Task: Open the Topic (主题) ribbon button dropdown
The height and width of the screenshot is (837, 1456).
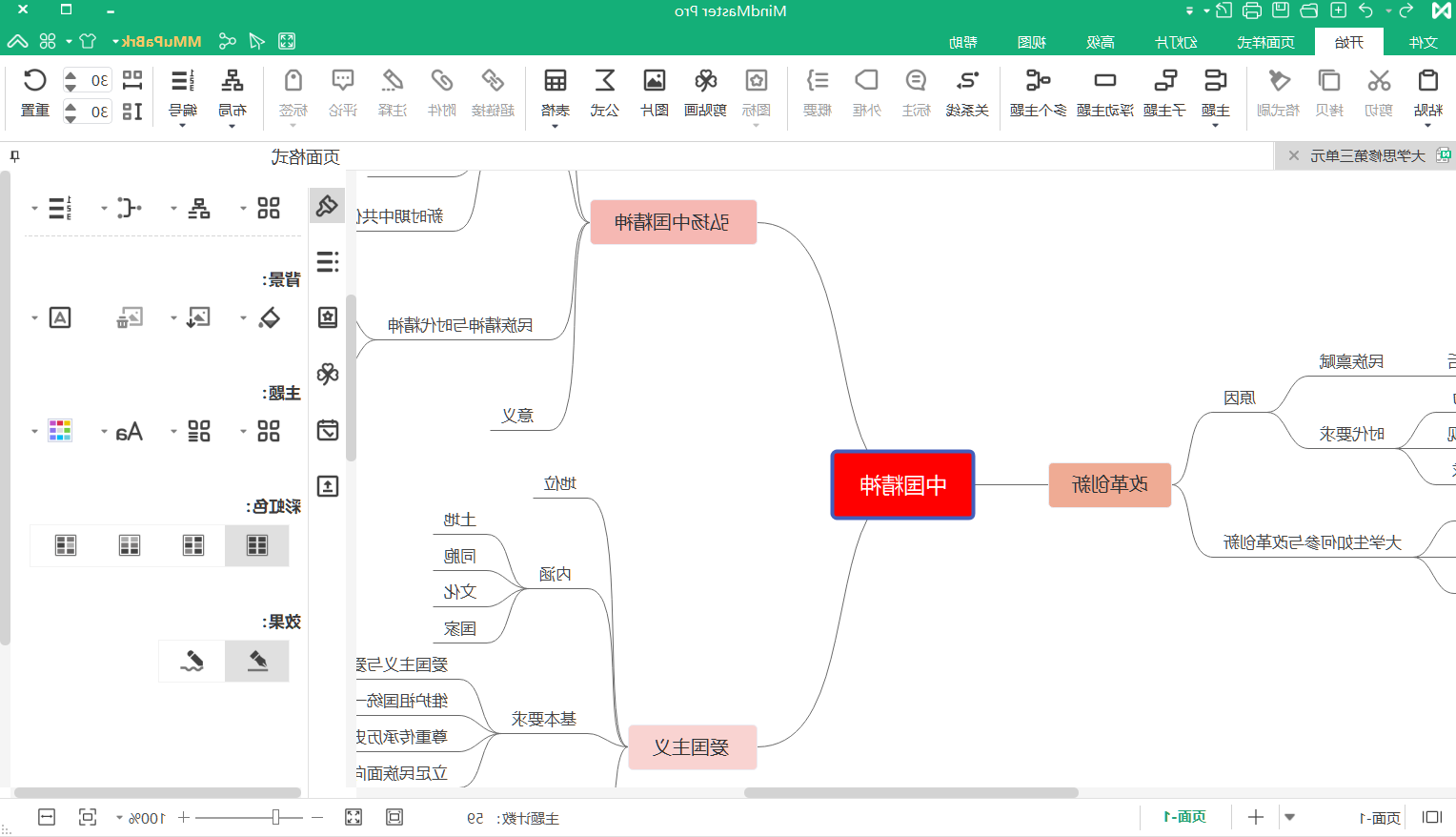Action: pos(1215,126)
